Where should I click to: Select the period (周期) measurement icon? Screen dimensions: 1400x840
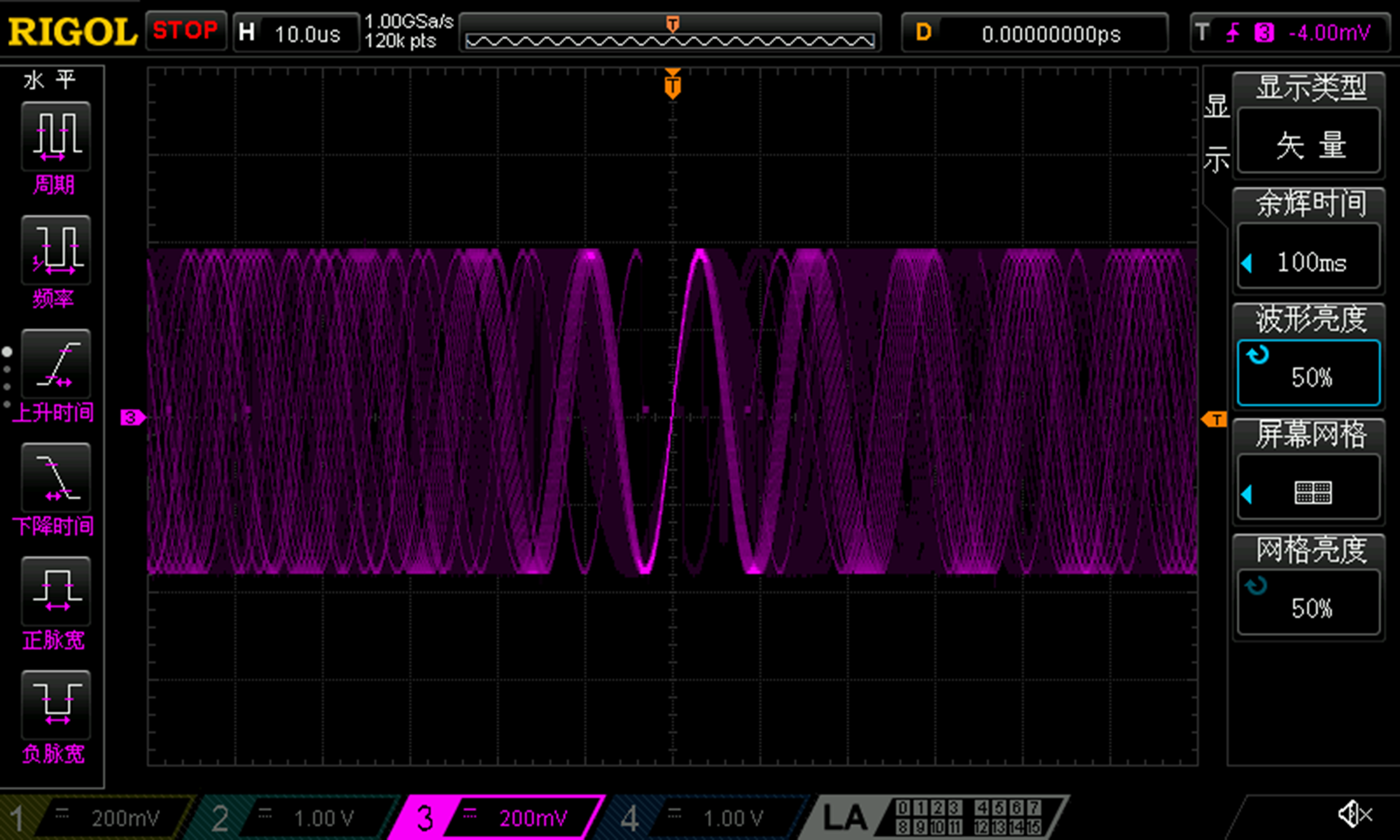coord(55,136)
